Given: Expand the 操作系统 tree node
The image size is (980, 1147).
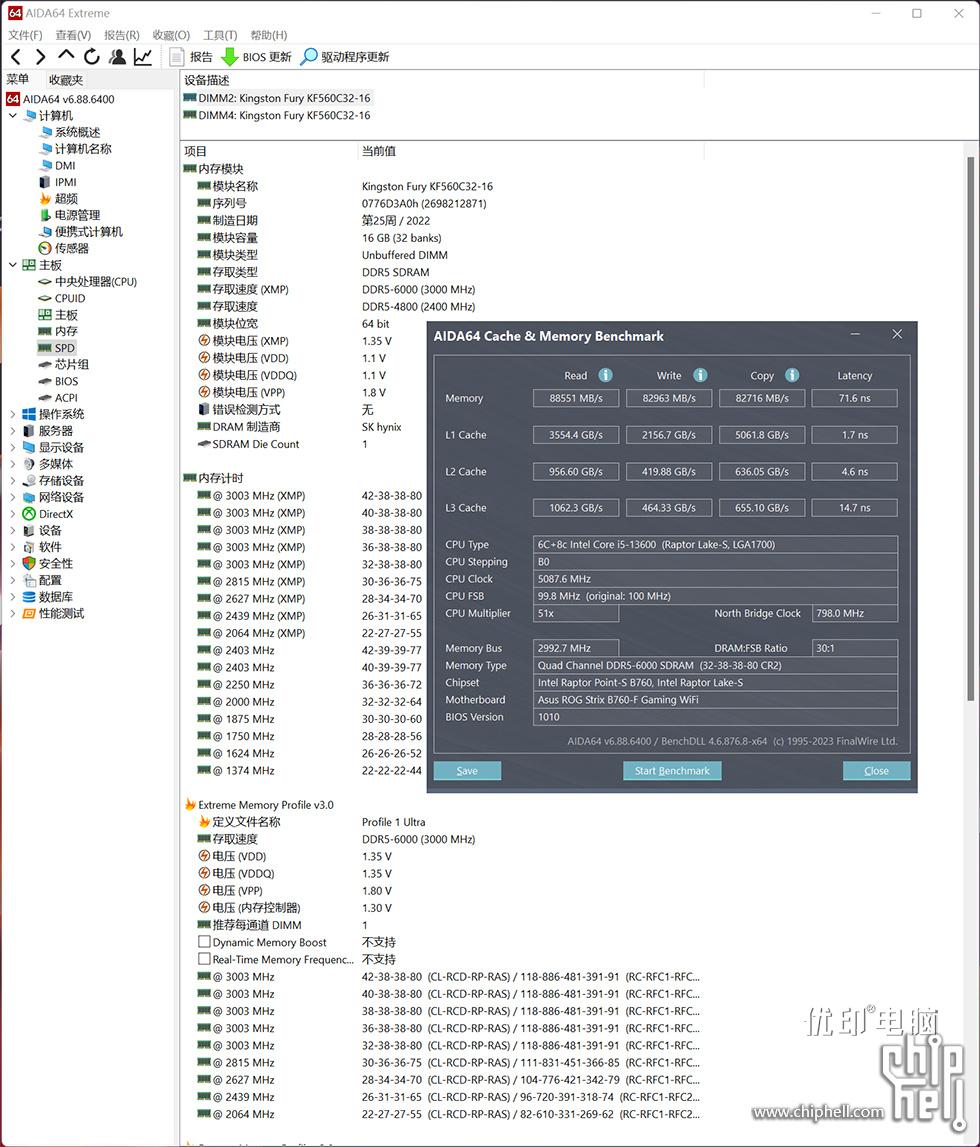Looking at the screenshot, I should 12,414.
